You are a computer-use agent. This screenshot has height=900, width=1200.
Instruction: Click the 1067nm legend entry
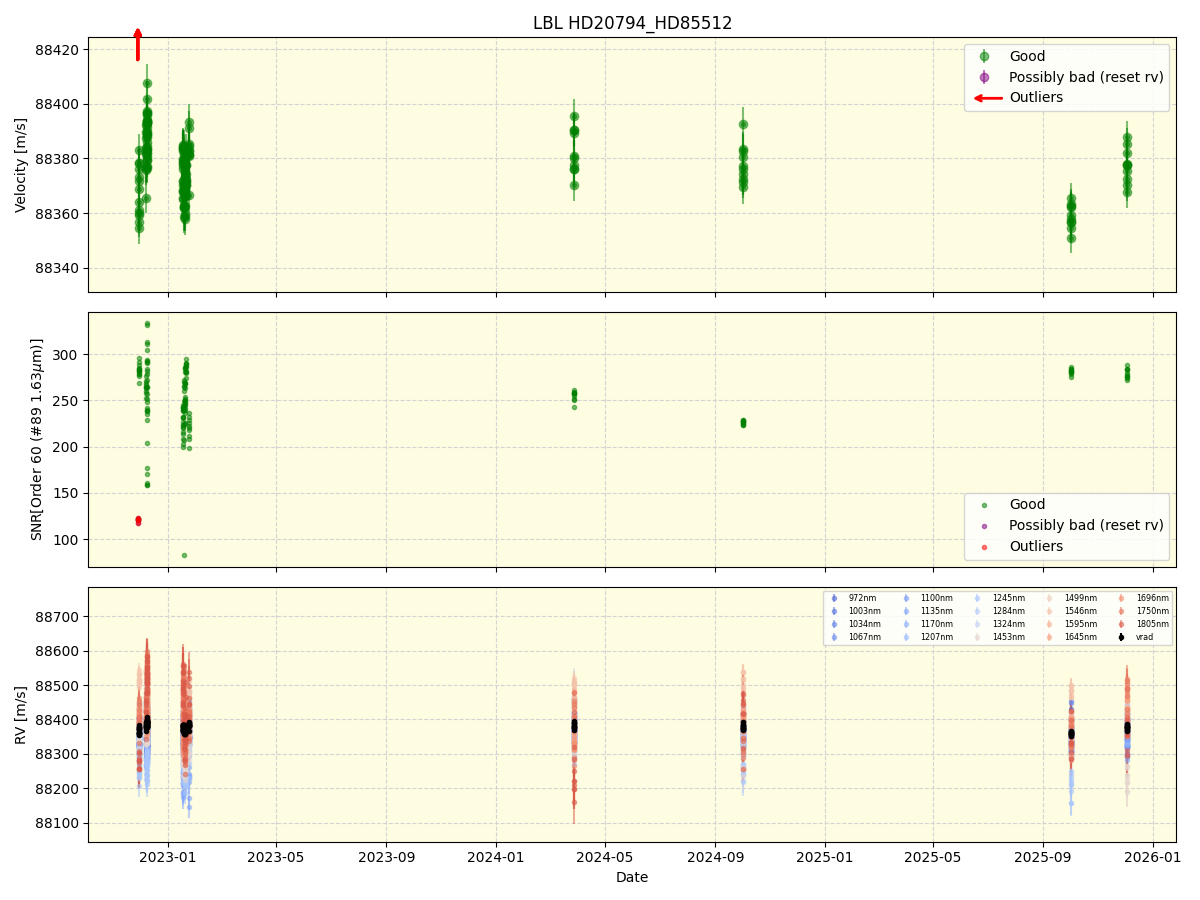tap(856, 637)
